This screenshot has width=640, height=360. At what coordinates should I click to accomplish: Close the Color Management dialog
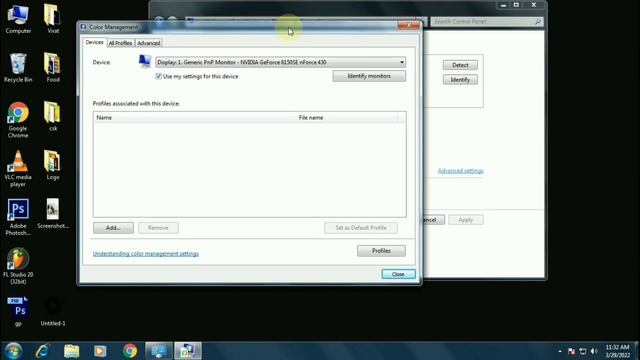pos(398,274)
